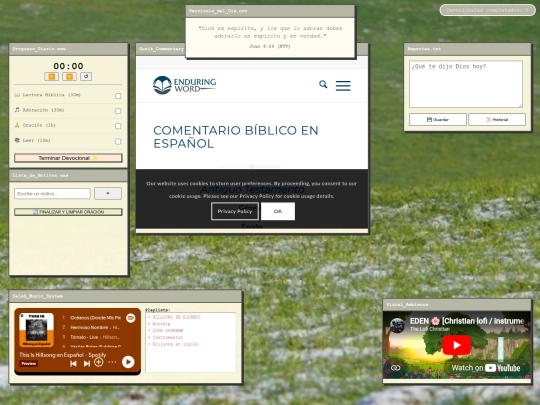Viewport: 540px width, 405px height.
Task: Reset the devotional timer
Action: click(x=86, y=76)
